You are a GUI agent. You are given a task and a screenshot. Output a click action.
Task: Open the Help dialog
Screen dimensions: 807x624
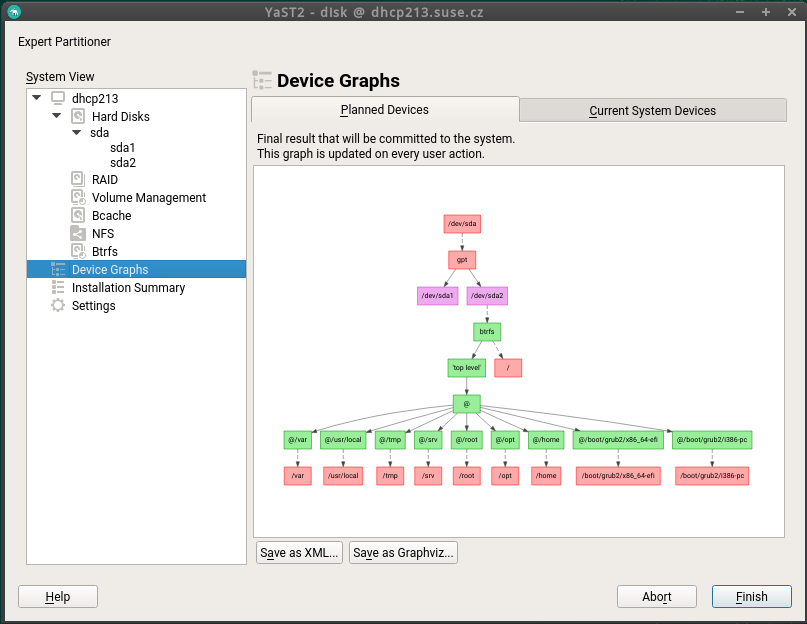coord(58,597)
